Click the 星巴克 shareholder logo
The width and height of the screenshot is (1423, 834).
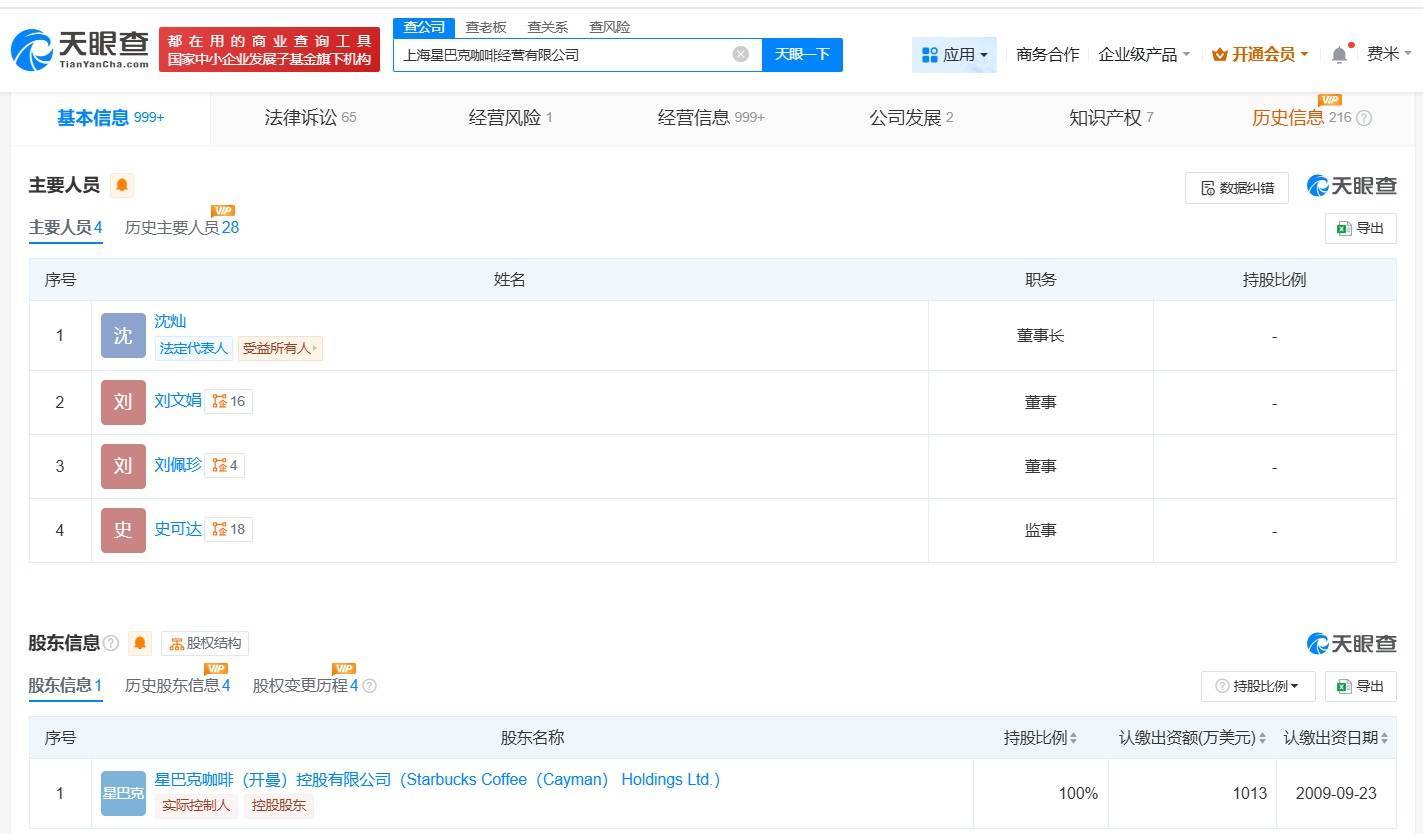[123, 793]
